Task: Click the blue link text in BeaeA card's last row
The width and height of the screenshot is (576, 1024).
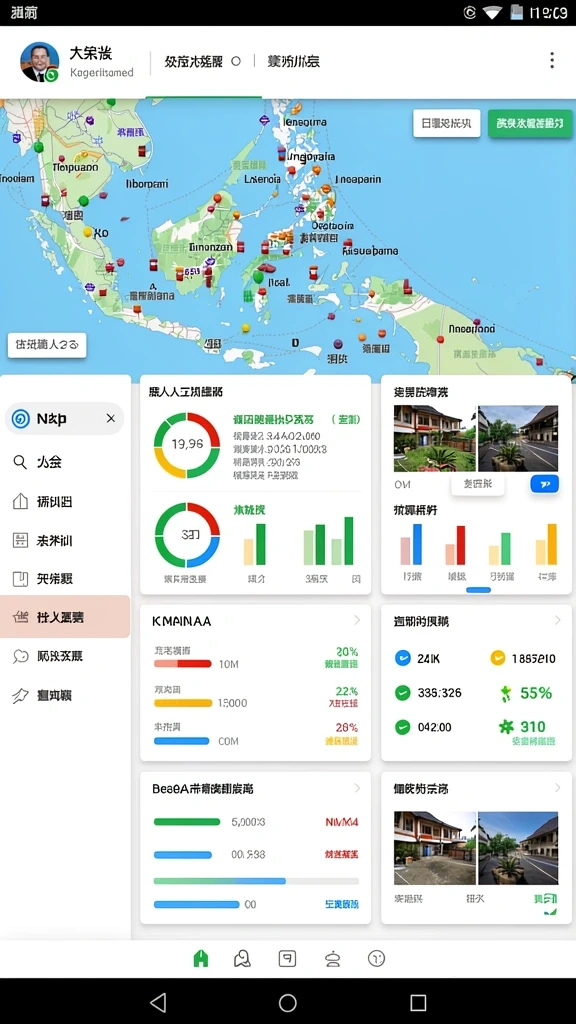Action: (x=342, y=904)
